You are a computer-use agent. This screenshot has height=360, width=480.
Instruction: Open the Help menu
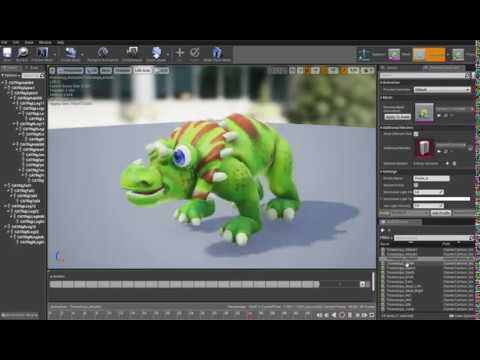[60, 42]
